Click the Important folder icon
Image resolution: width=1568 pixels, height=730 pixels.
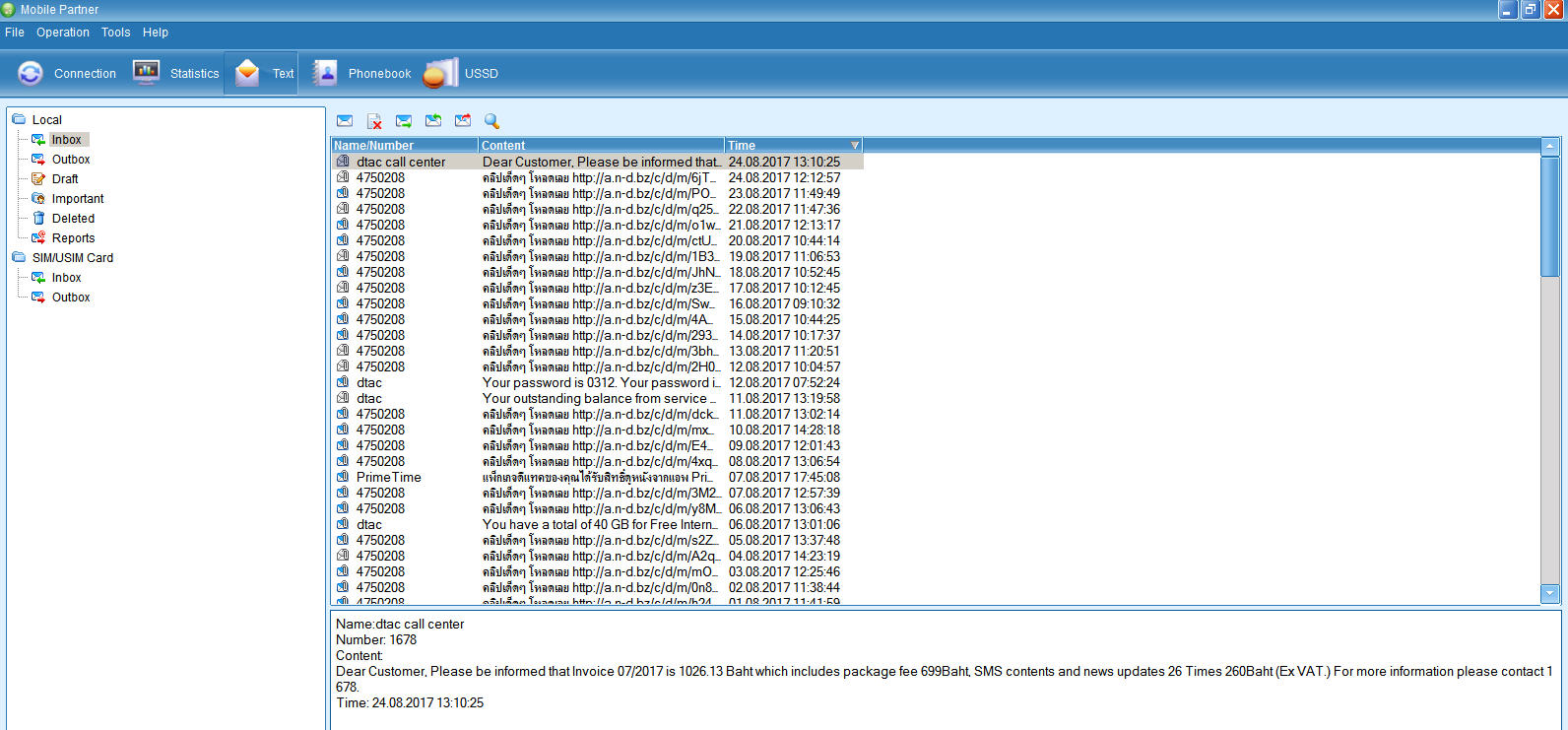coord(38,199)
